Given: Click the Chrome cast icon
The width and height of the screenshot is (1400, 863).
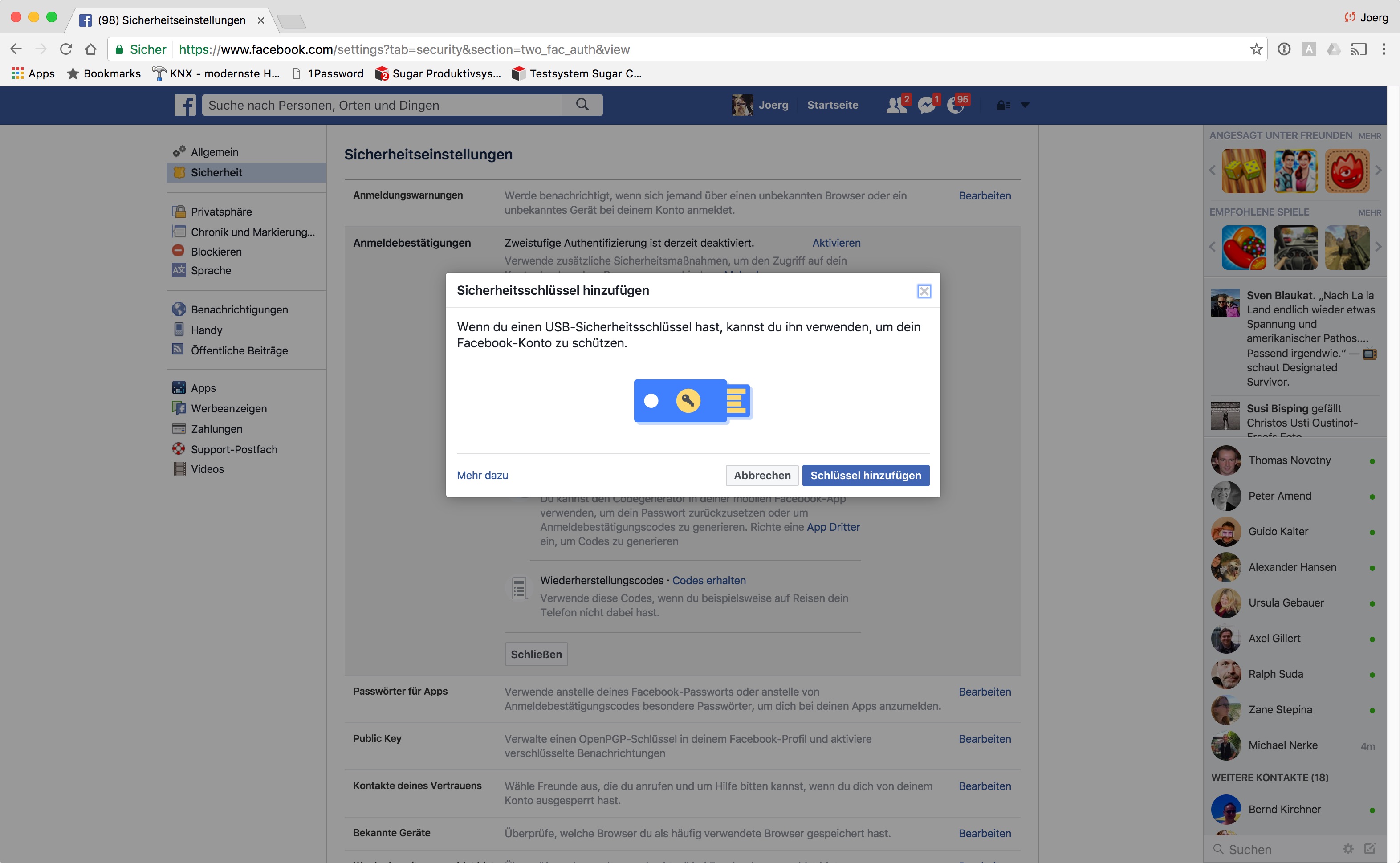Looking at the screenshot, I should pos(1358,50).
